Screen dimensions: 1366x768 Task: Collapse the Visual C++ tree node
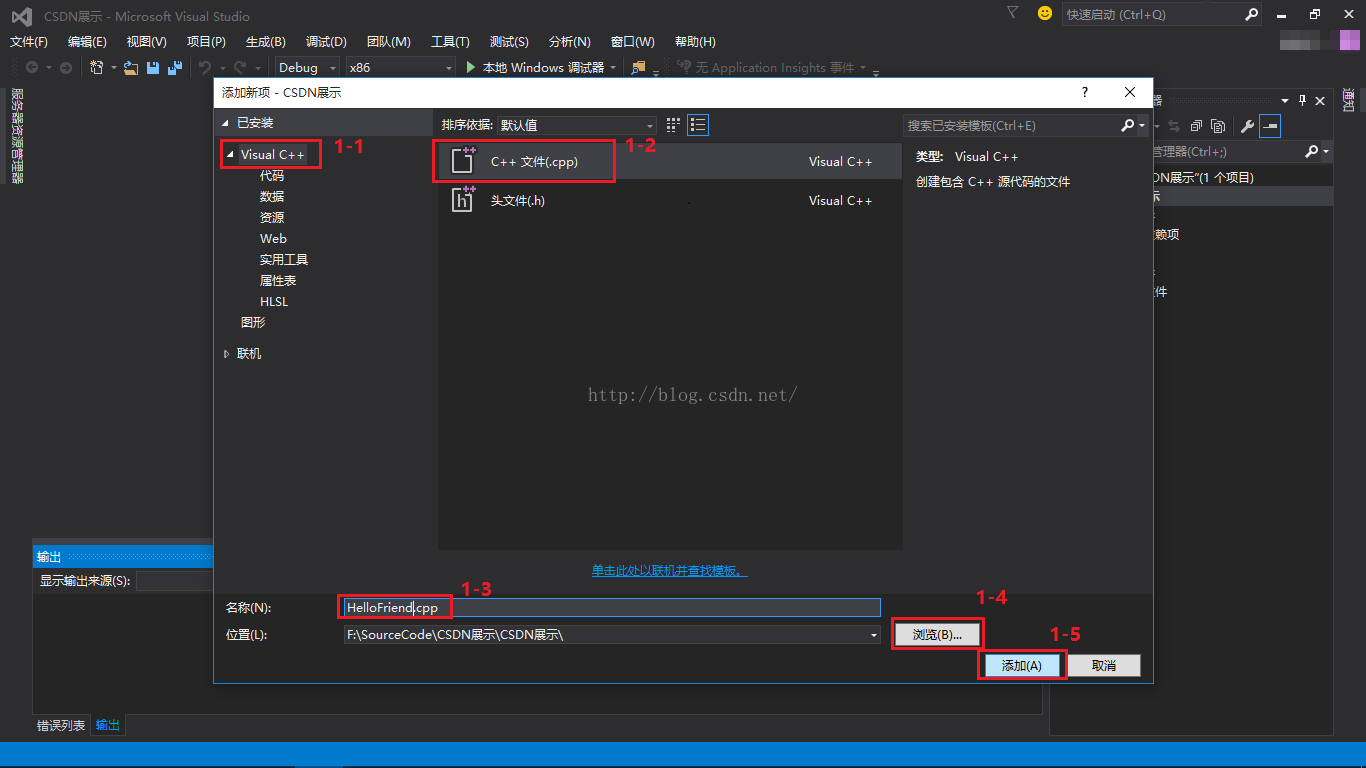click(231, 155)
